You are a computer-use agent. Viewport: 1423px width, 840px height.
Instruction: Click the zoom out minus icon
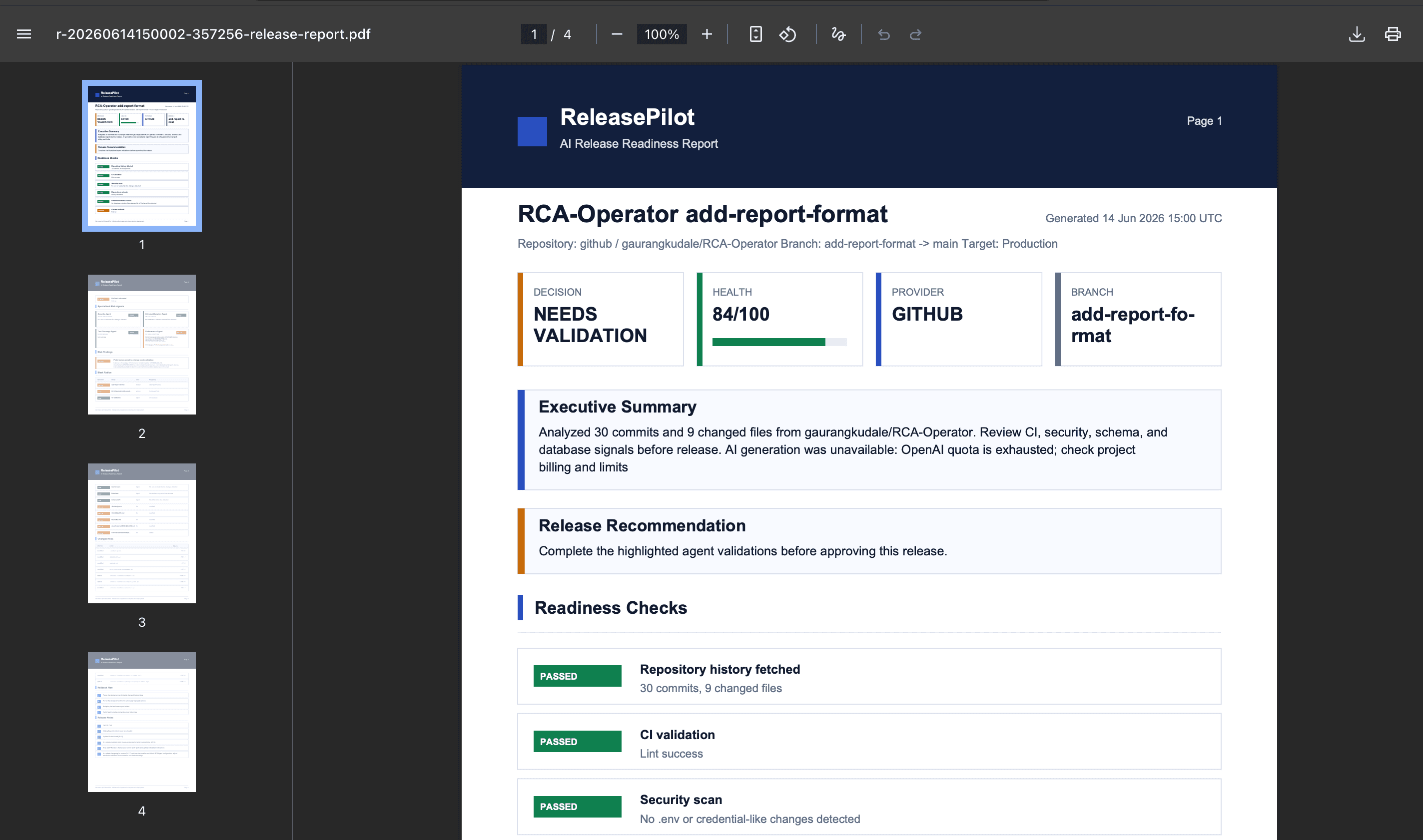tap(617, 34)
